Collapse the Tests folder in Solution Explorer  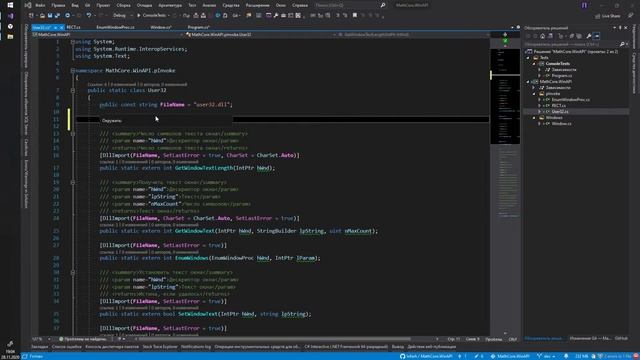pos(528,58)
